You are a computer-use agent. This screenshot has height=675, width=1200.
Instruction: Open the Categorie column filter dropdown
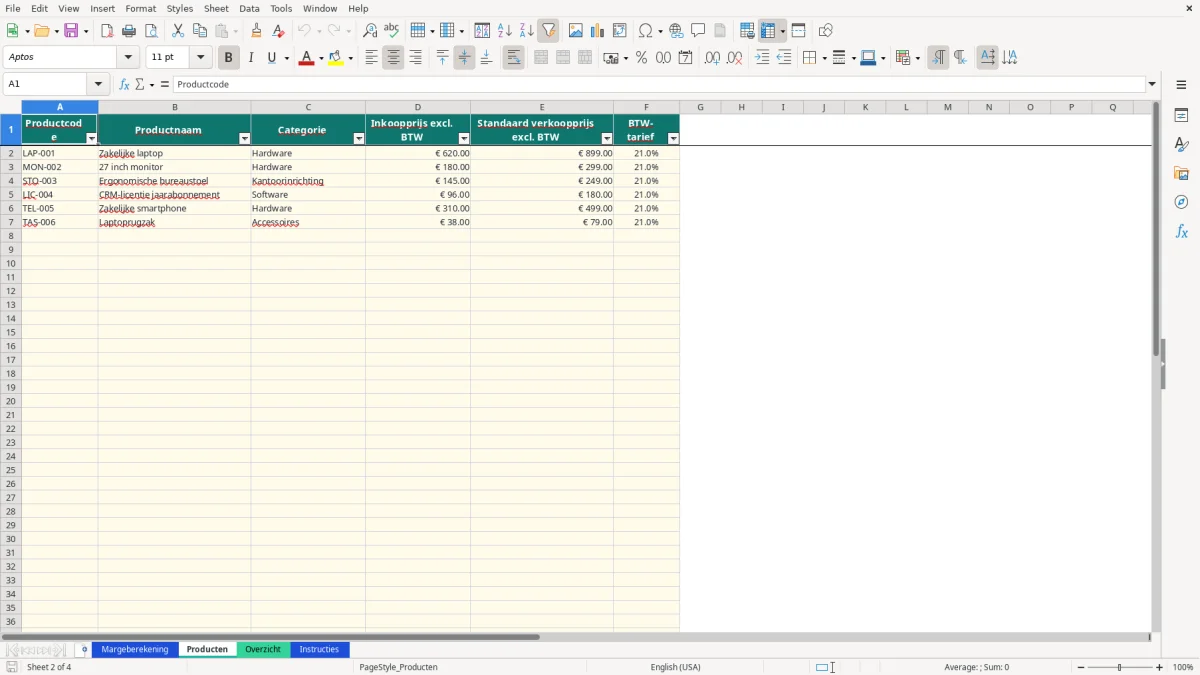[x=359, y=138]
